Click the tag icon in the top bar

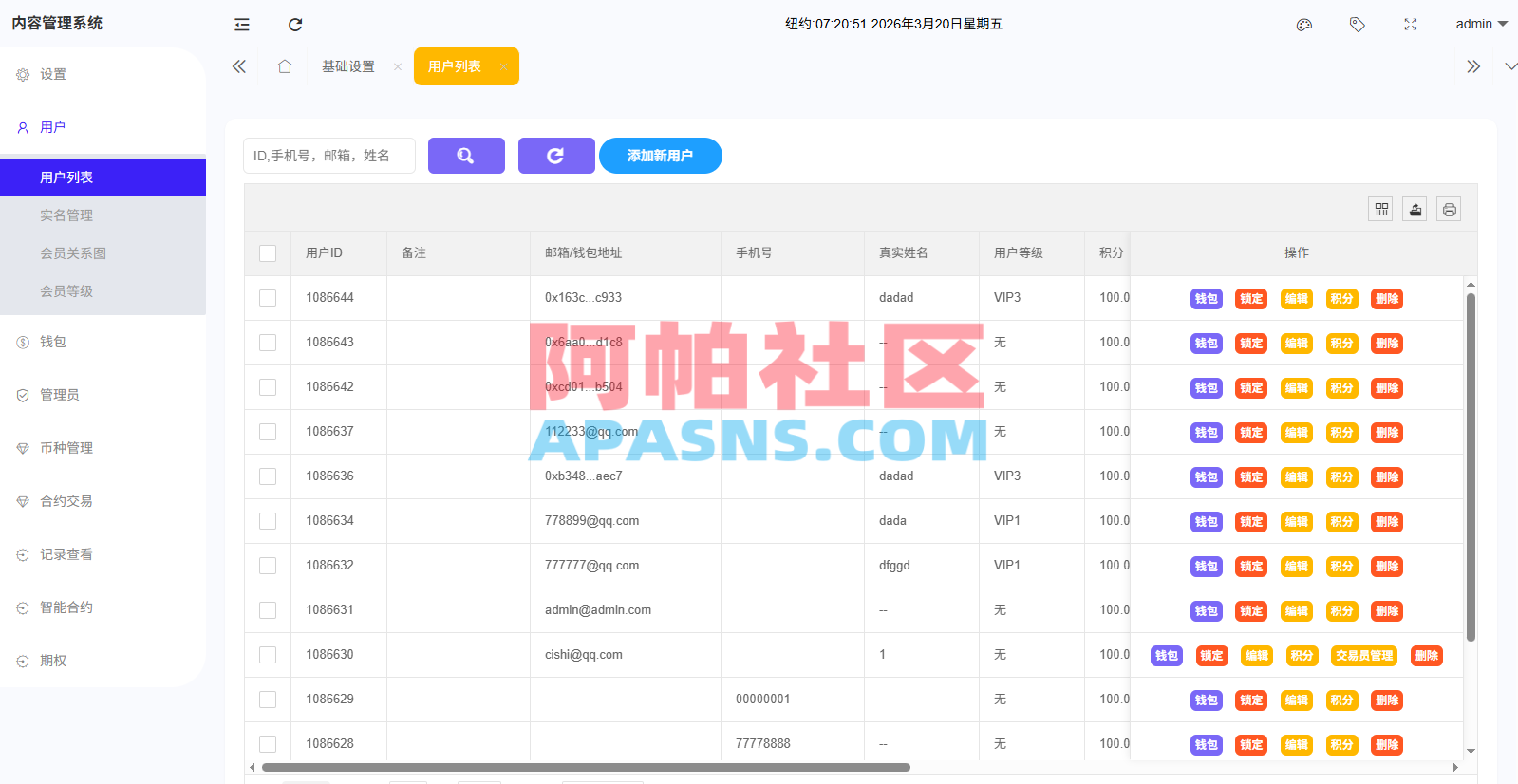click(x=1358, y=25)
